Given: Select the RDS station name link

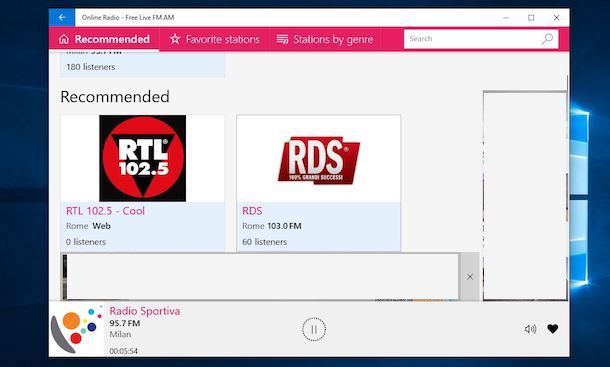Looking at the screenshot, I should click(252, 211).
